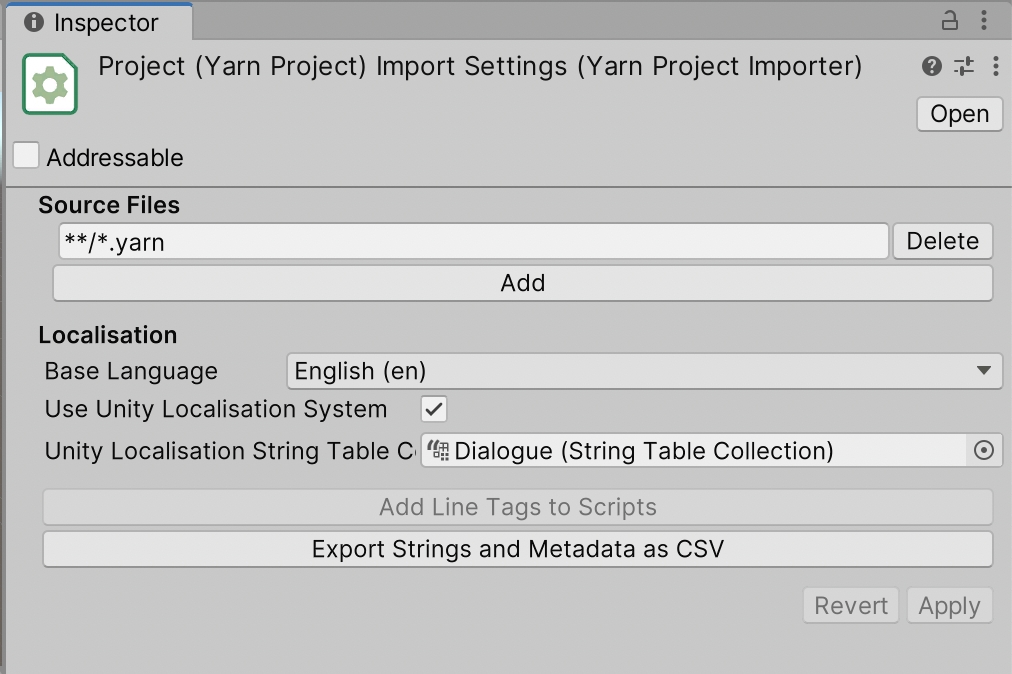Export Strings and Metadata as CSV
The height and width of the screenshot is (674, 1012).
(518, 549)
